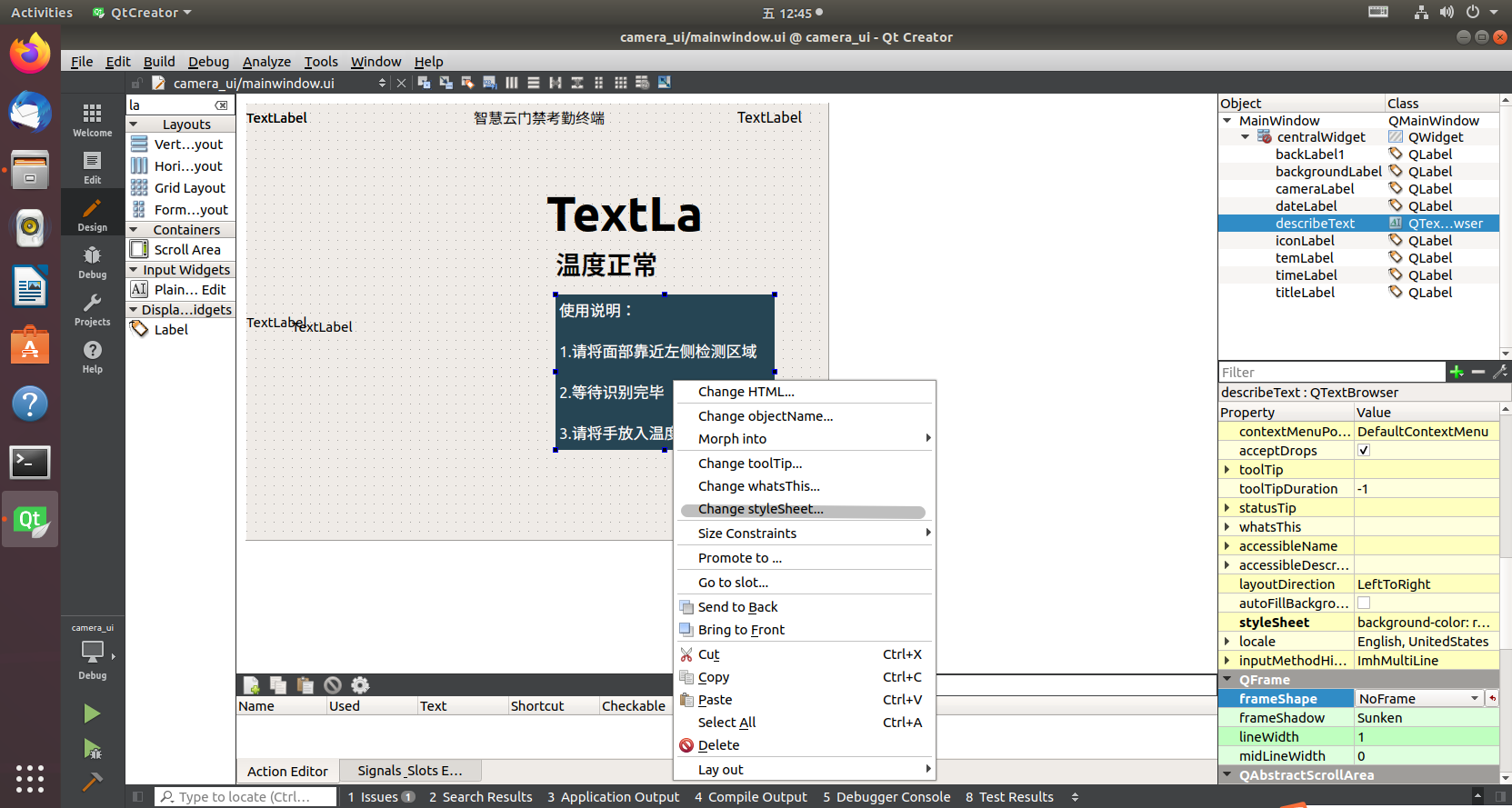Viewport: 1512px width, 808px height.
Task: Click the green Run button
Action: (92, 713)
